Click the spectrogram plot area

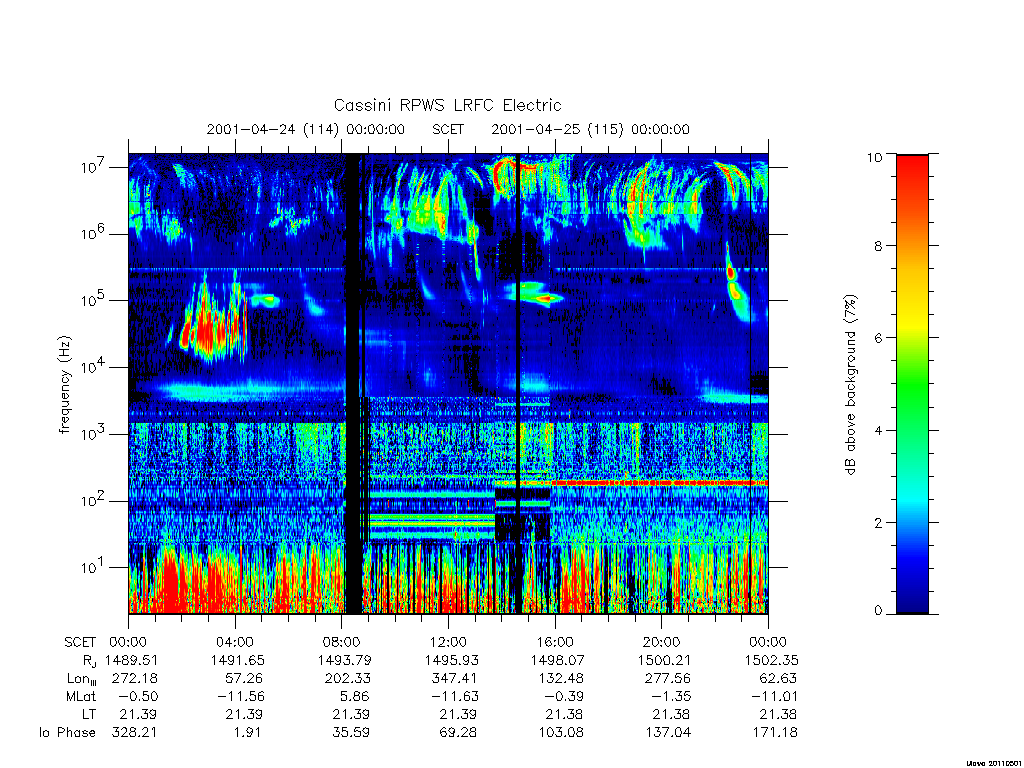pyautogui.click(x=448, y=384)
